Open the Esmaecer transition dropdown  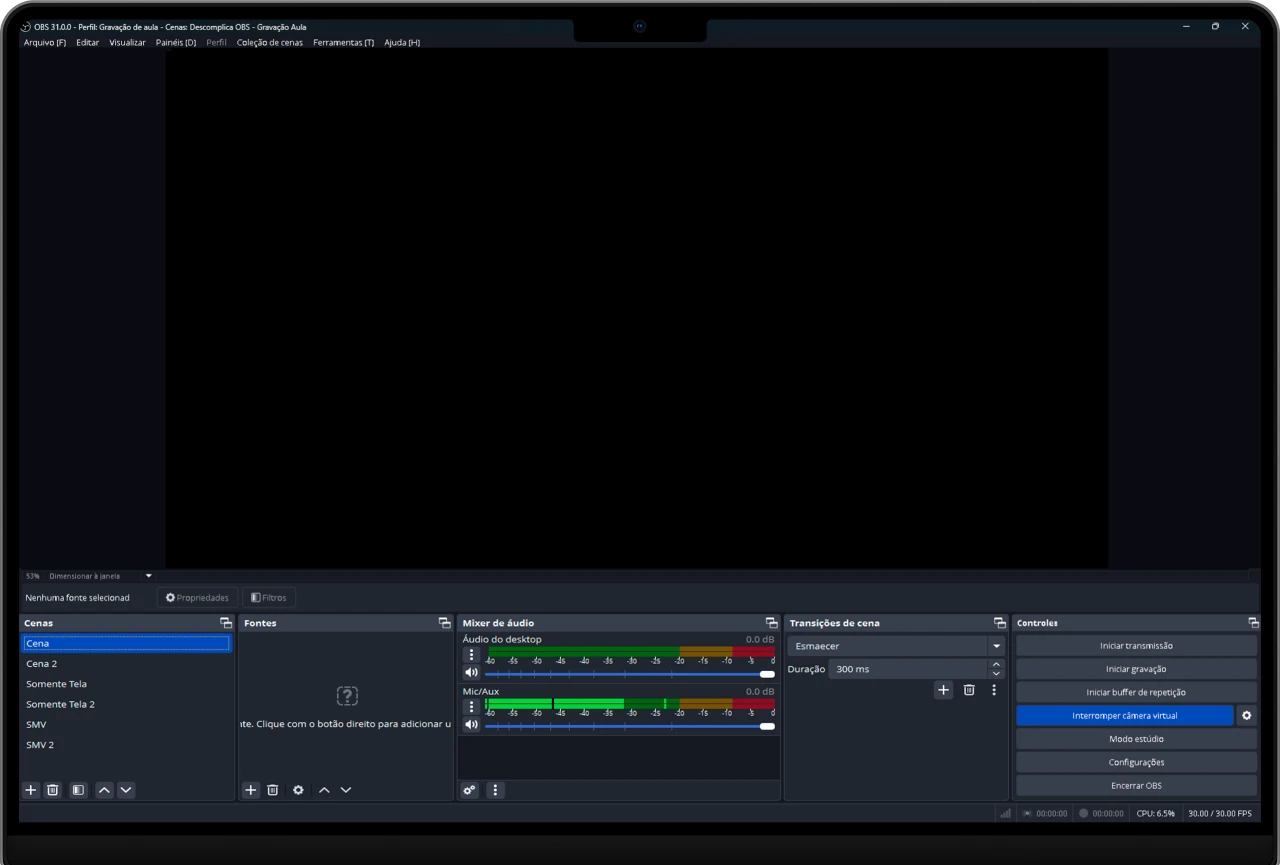(896, 646)
